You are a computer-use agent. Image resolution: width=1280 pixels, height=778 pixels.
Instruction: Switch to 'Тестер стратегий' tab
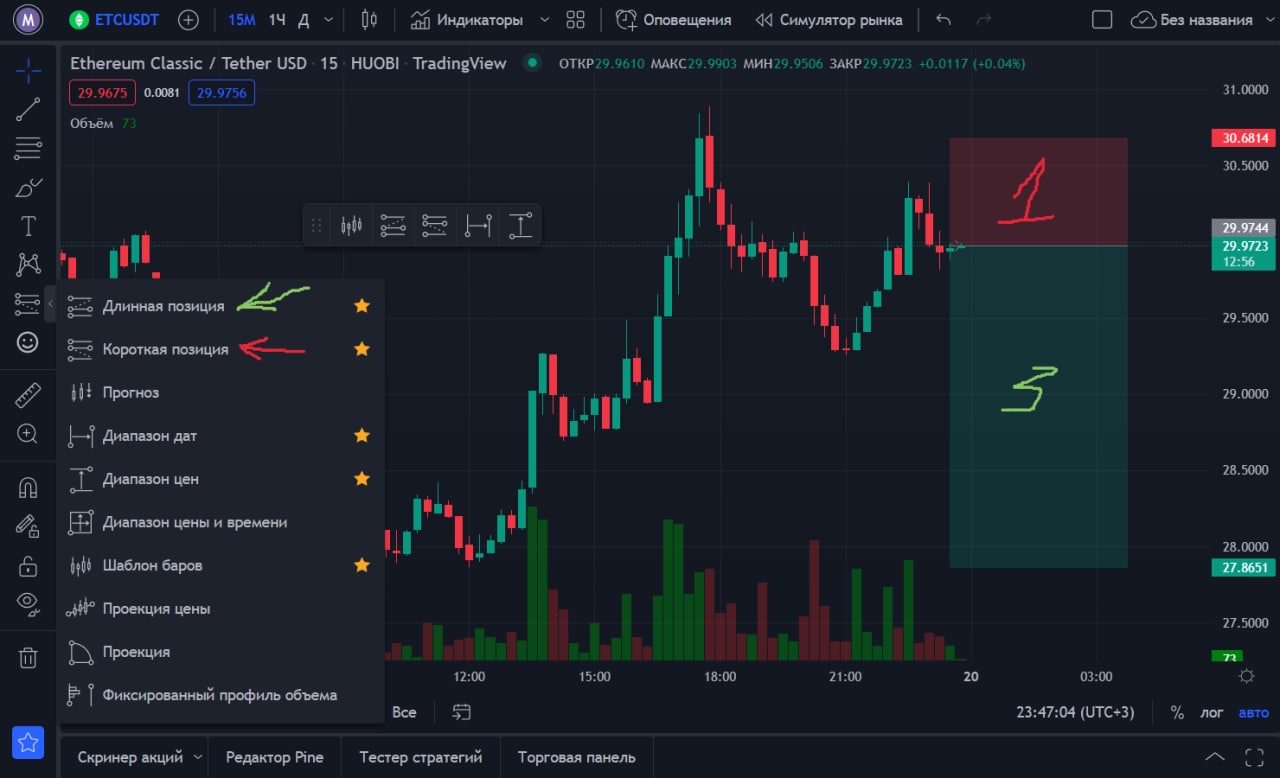(x=420, y=757)
